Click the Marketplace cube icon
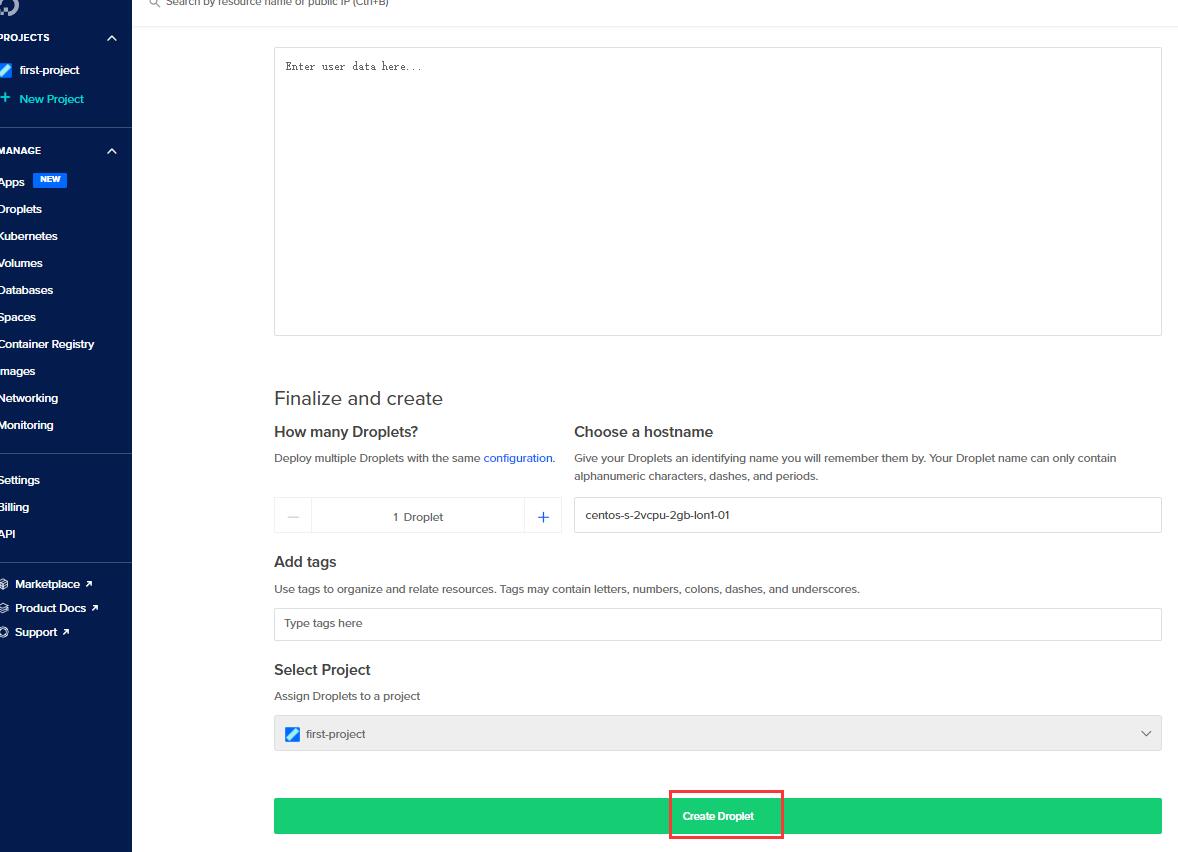 coord(4,584)
